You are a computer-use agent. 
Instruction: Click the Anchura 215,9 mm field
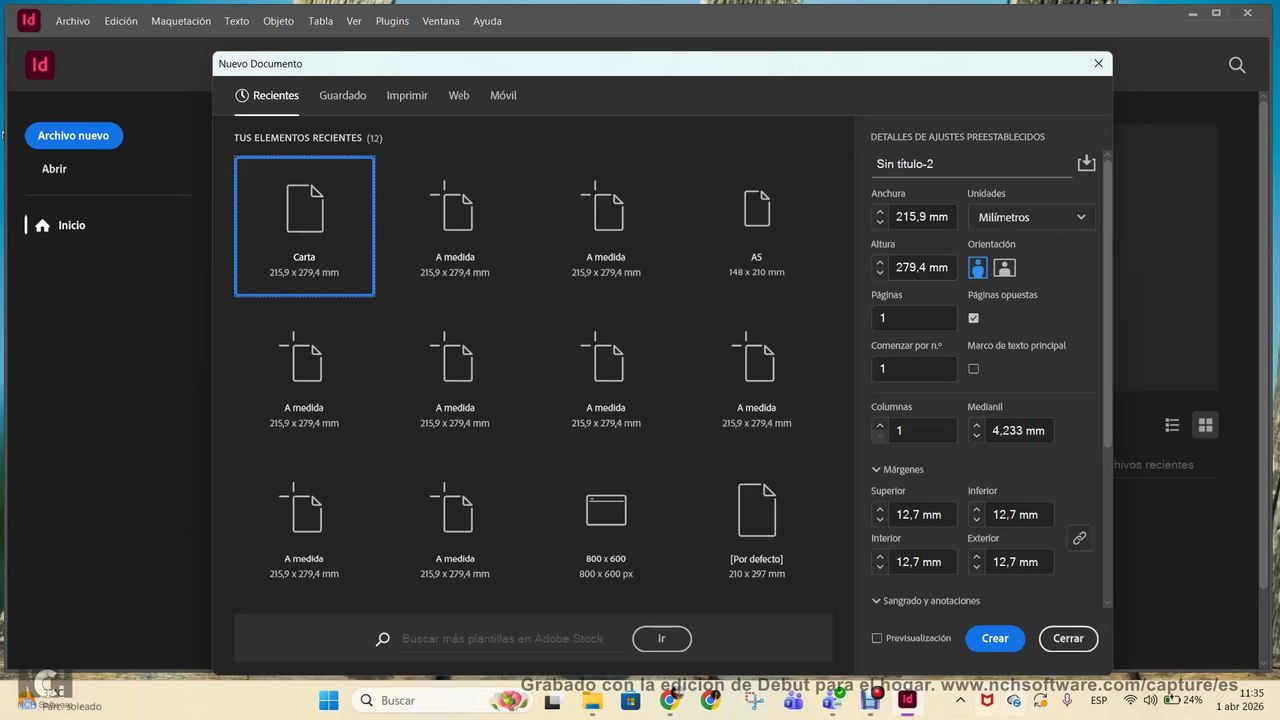(x=922, y=217)
